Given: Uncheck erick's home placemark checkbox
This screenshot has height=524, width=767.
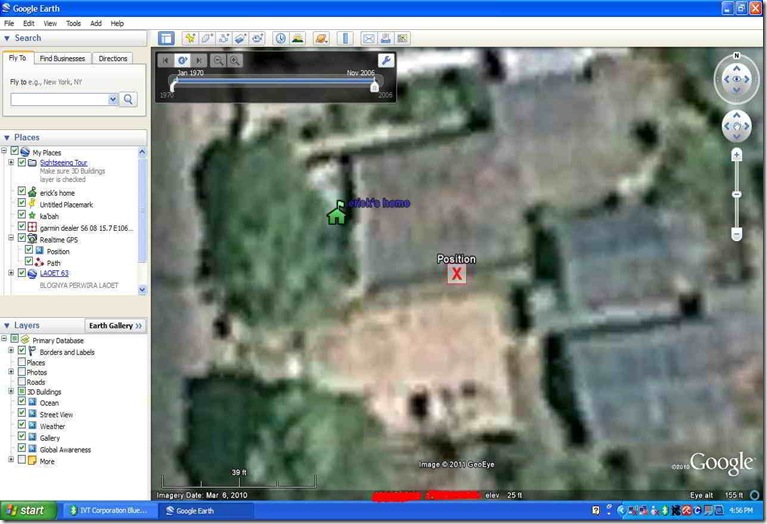Looking at the screenshot, I should pos(22,191).
